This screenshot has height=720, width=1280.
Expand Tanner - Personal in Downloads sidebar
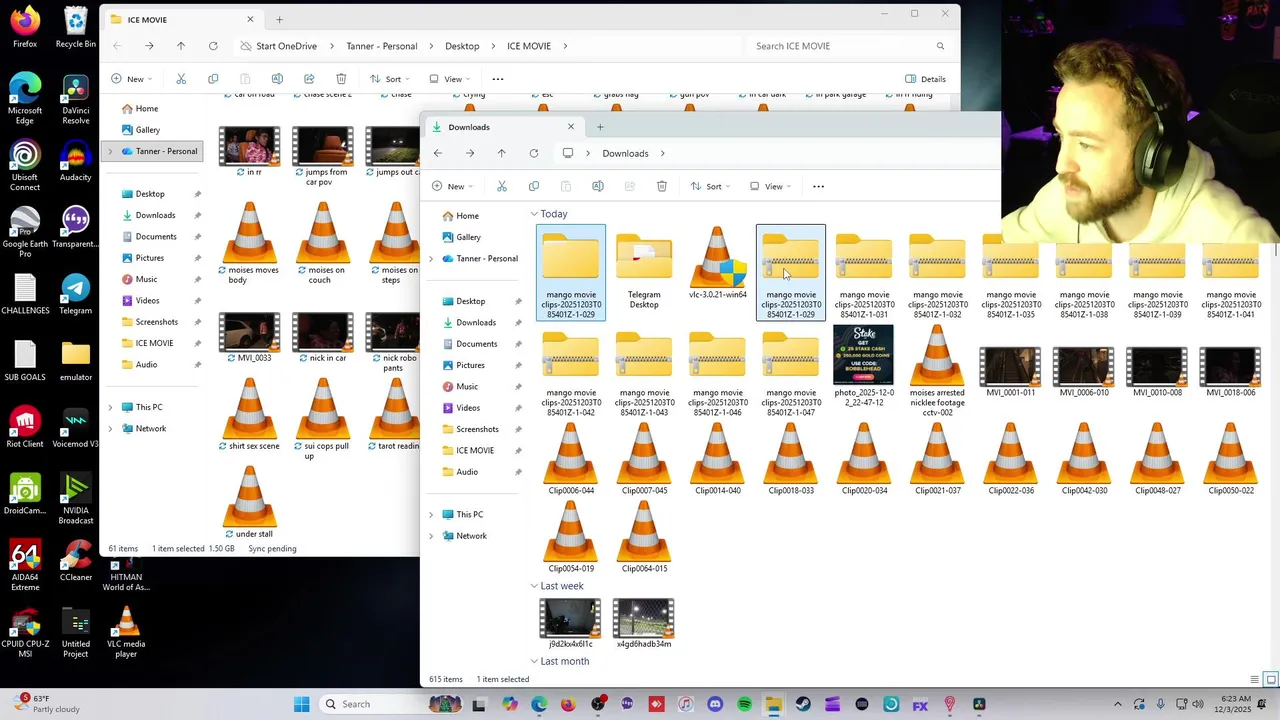click(x=431, y=259)
